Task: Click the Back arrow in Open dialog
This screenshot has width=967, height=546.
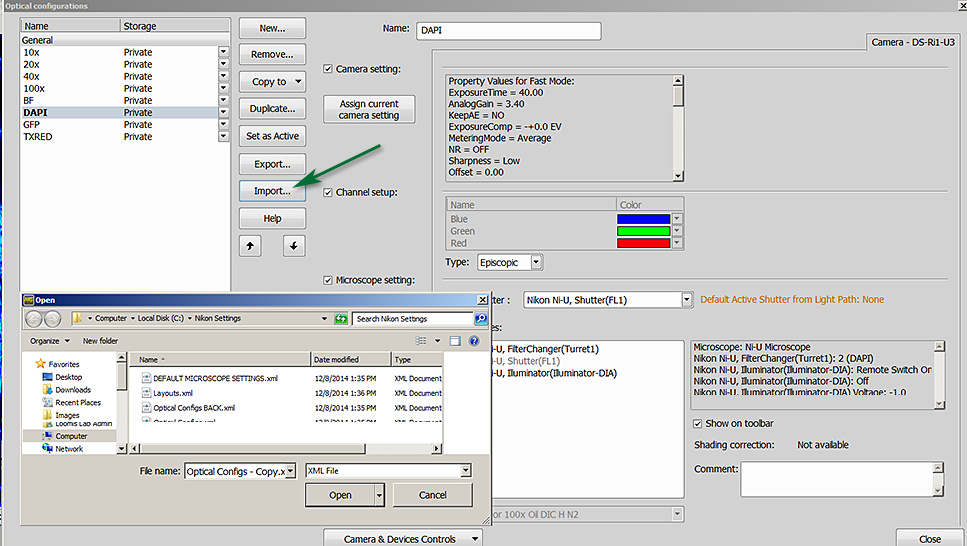Action: [x=34, y=319]
